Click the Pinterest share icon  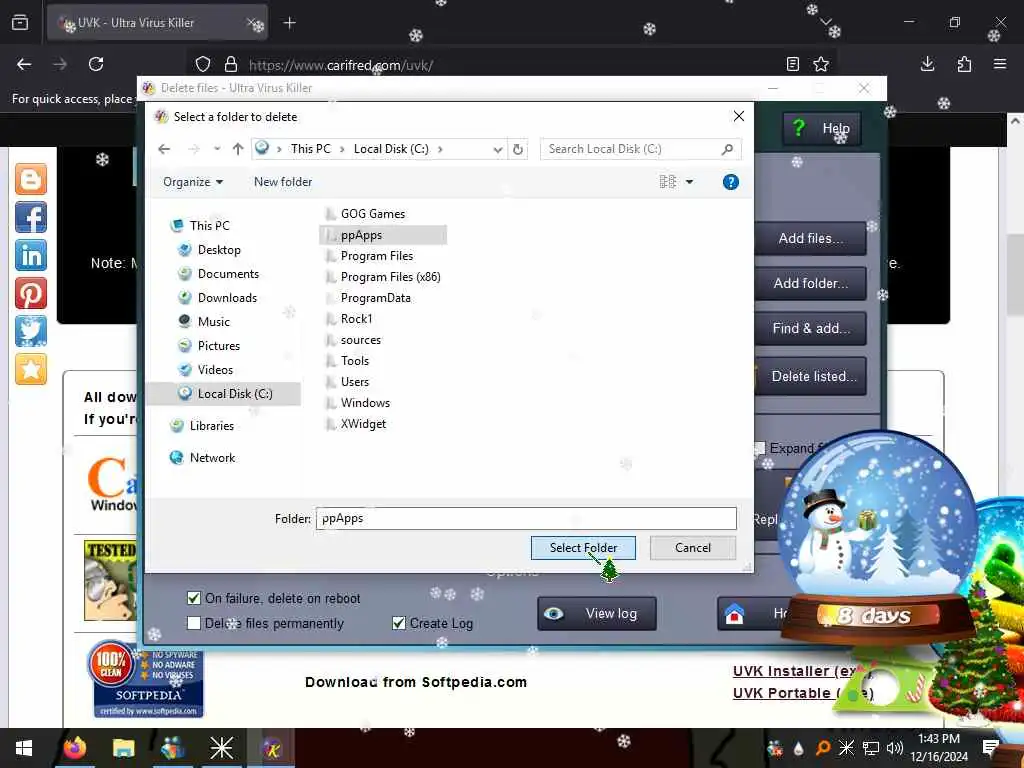click(x=31, y=293)
